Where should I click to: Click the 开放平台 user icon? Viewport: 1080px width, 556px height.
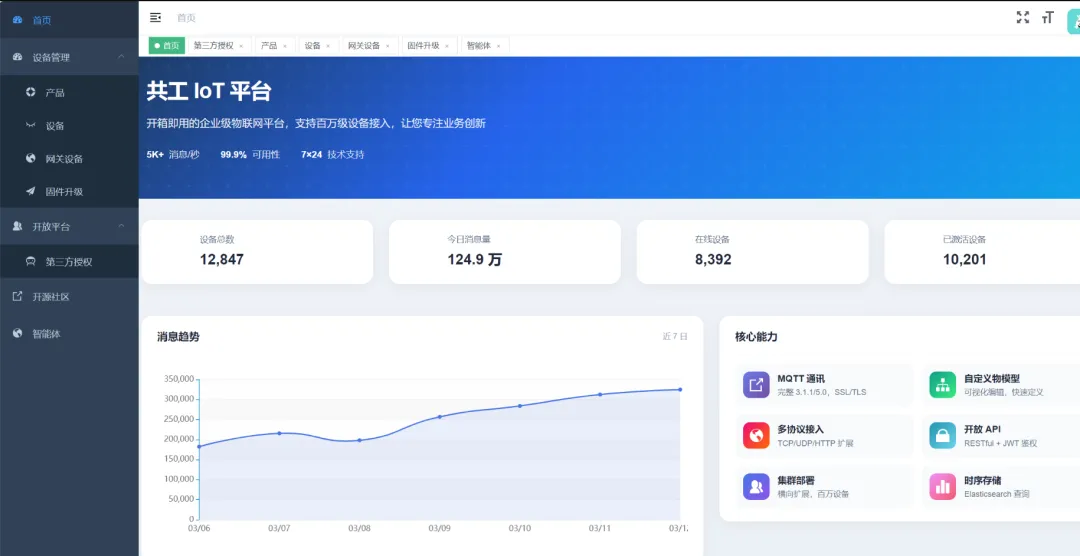point(18,226)
